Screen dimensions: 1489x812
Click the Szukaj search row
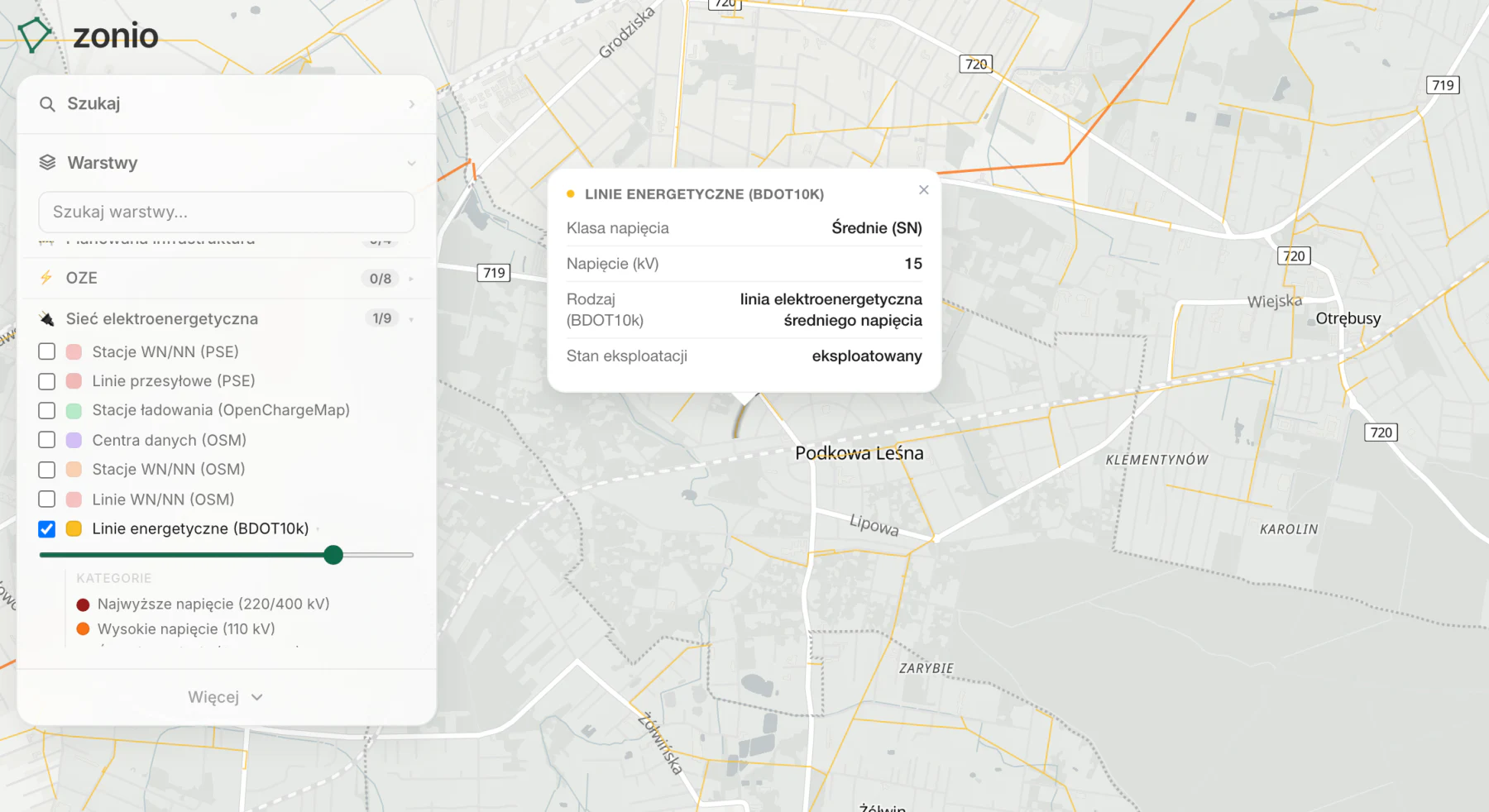[x=227, y=104]
